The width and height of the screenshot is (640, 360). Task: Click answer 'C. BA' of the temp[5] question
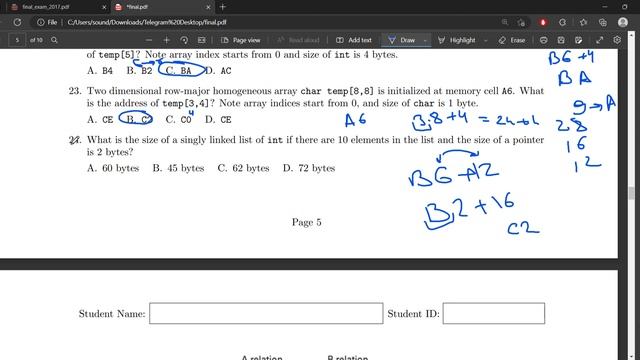(178, 71)
